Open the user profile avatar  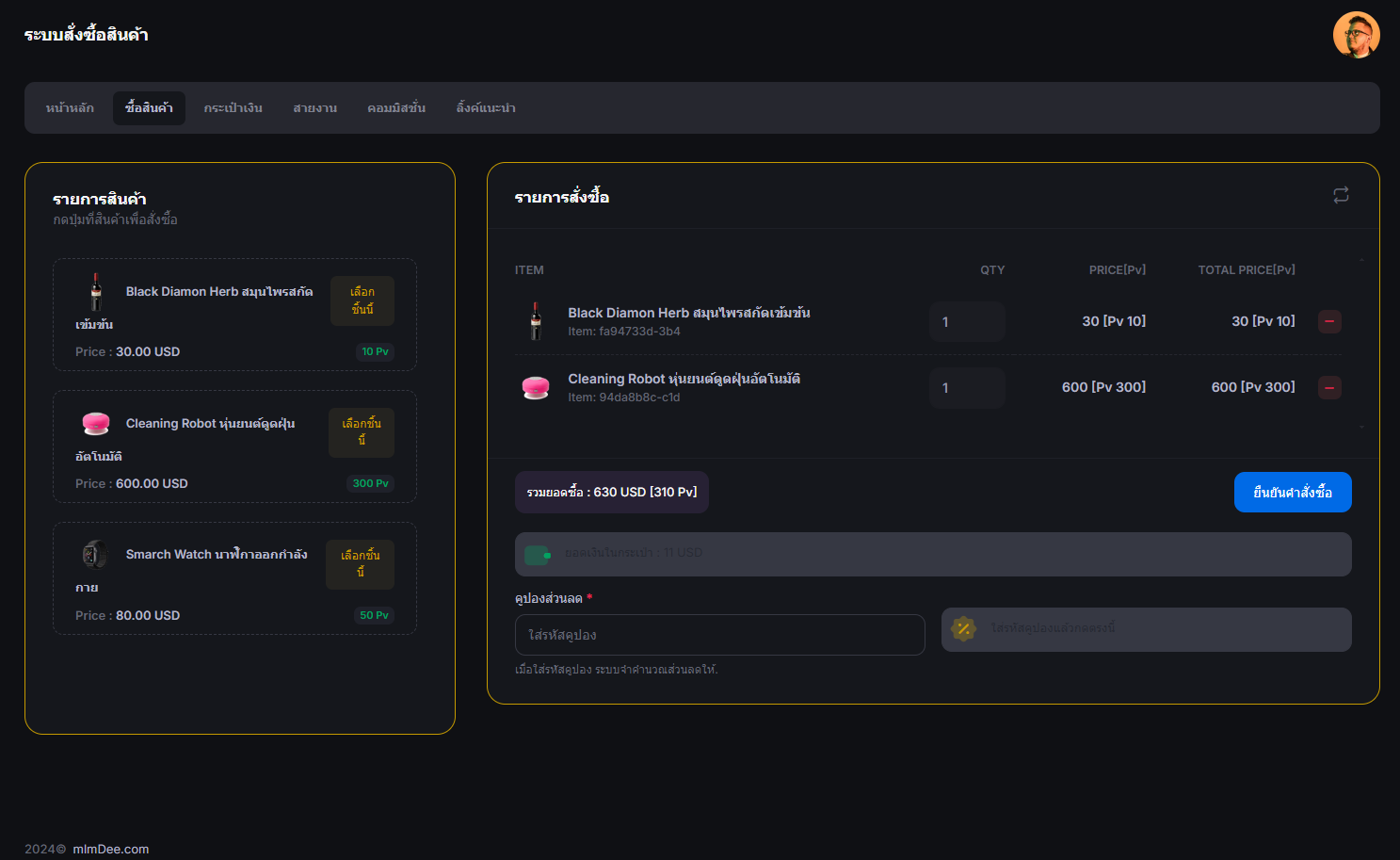click(1356, 35)
